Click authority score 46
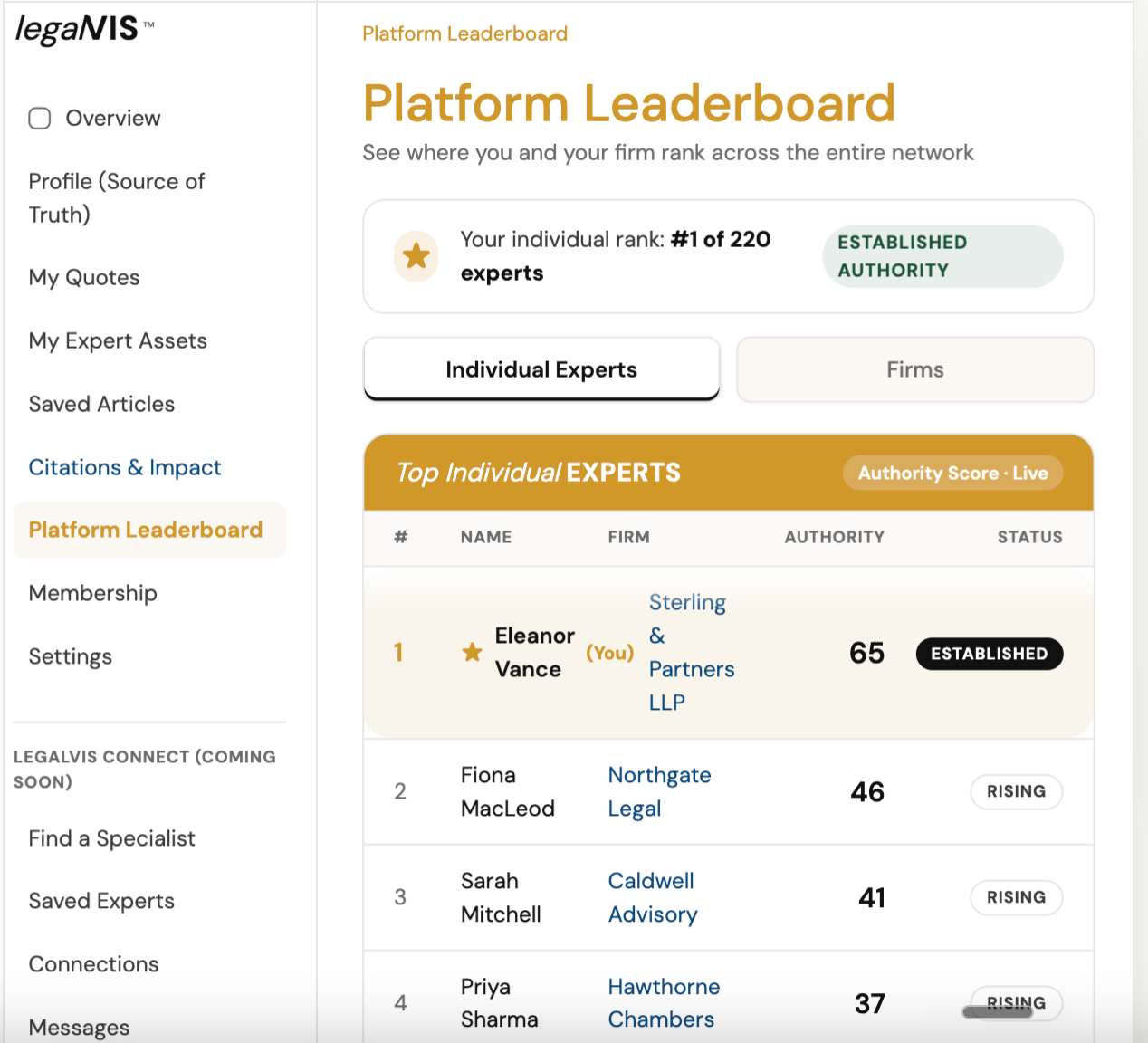The width and height of the screenshot is (1148, 1043). (867, 791)
